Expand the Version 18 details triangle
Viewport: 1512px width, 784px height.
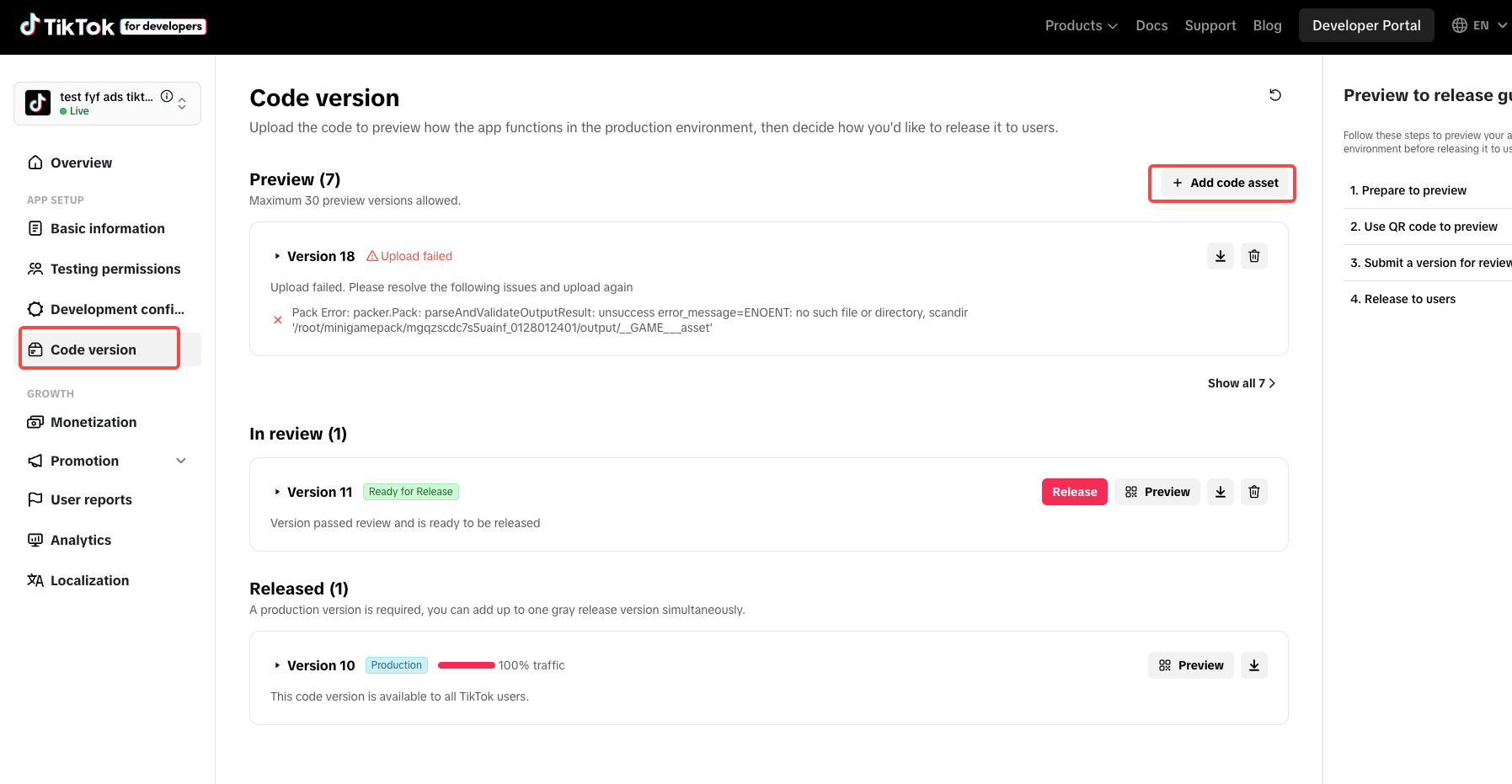[x=277, y=256]
